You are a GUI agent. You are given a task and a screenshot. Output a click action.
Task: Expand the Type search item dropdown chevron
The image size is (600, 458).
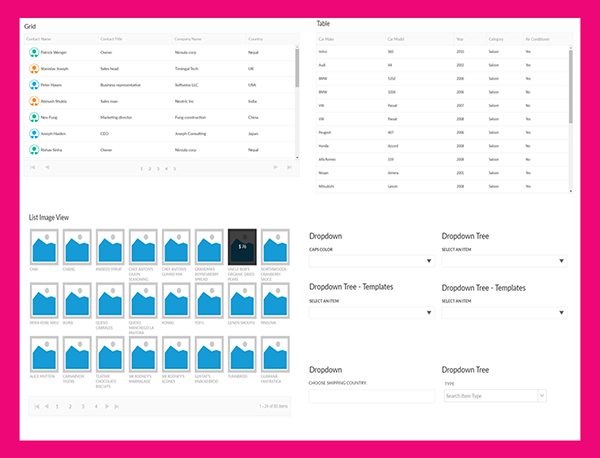click(541, 396)
